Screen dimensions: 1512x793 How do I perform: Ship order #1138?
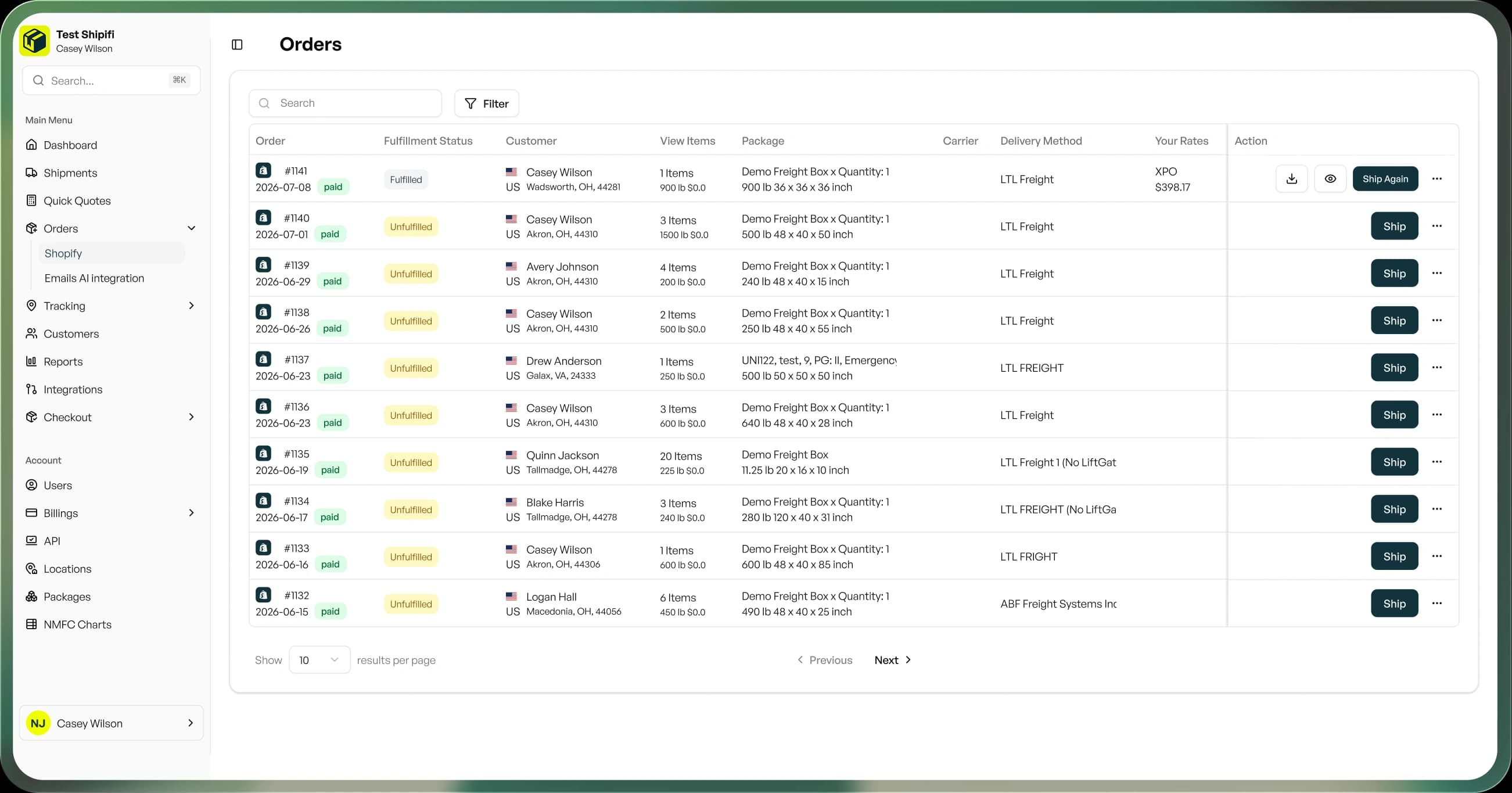coord(1395,321)
